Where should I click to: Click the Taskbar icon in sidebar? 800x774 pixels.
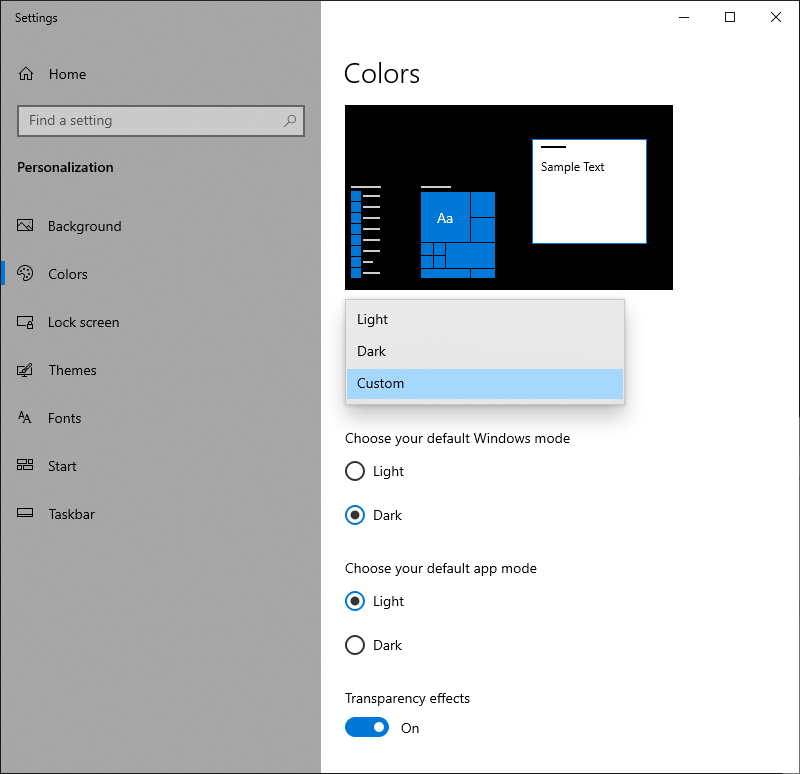25,513
